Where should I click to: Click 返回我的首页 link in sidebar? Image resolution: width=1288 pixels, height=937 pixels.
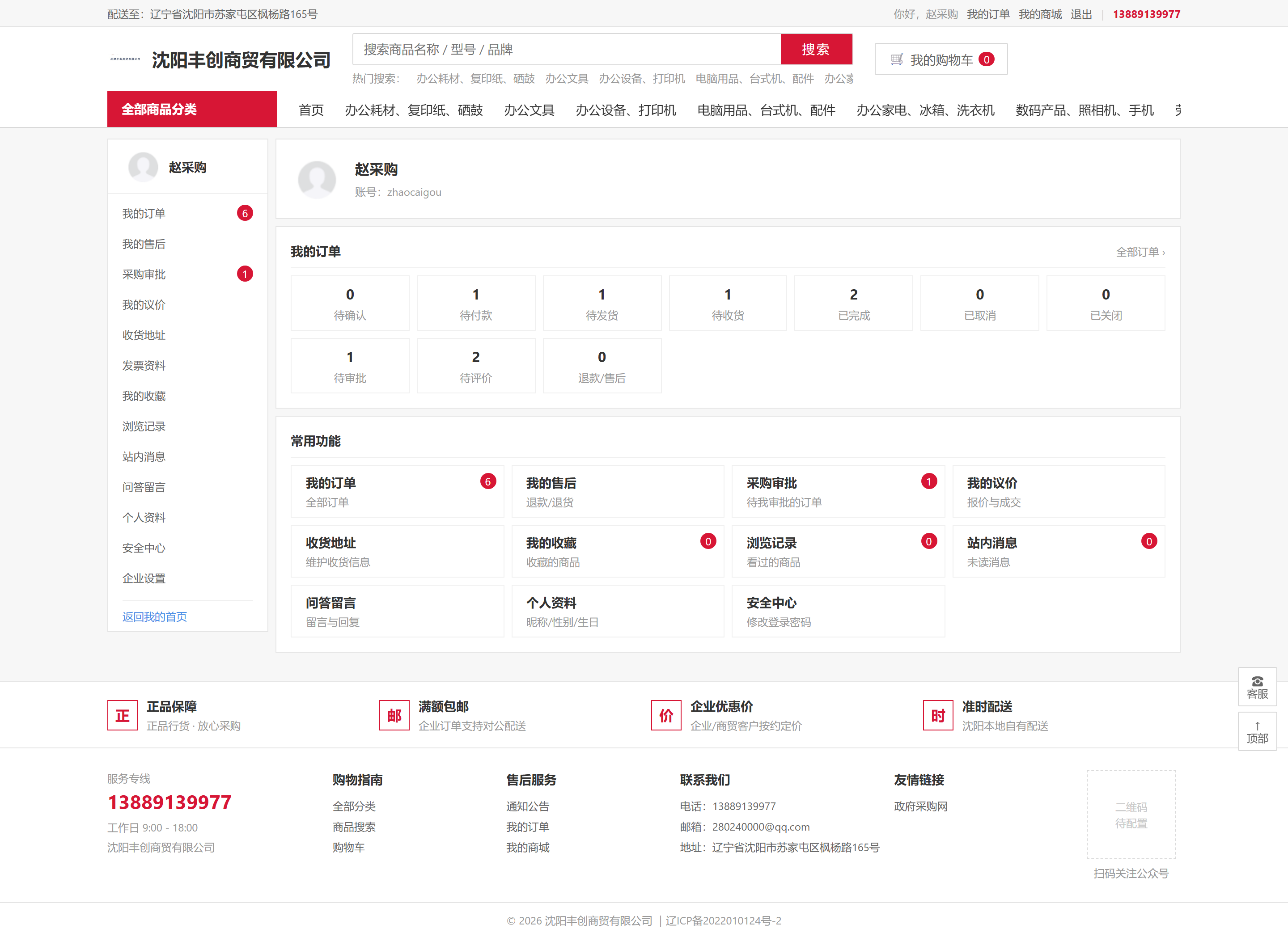click(x=154, y=617)
